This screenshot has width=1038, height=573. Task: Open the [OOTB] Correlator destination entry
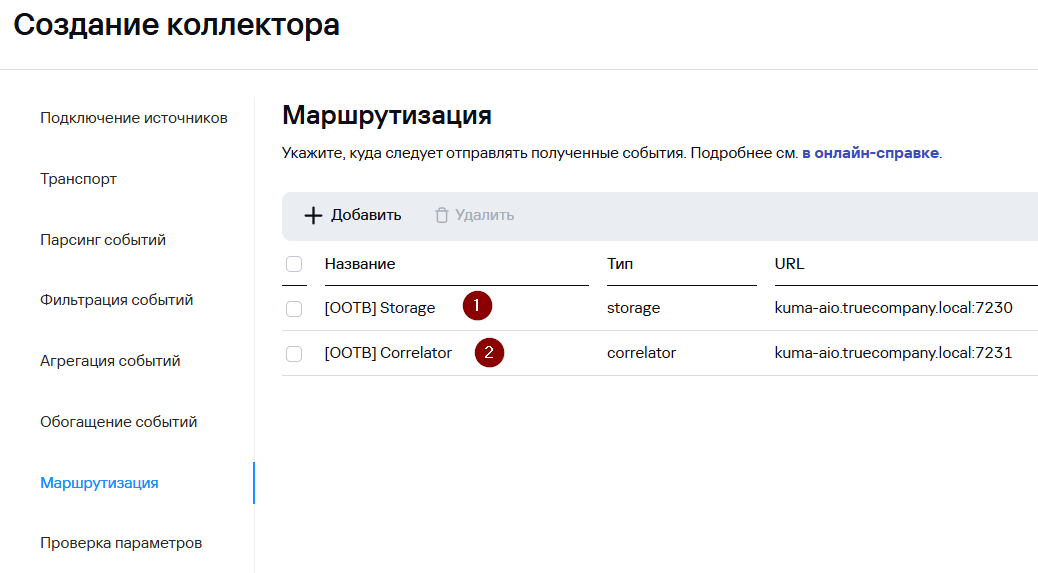[388, 353]
